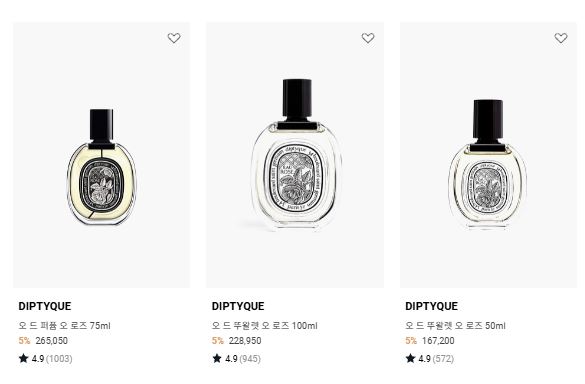Click DIPTYQUE brand name above the 50ml product
Image resolution: width=585 pixels, height=384 pixels.
tap(431, 306)
